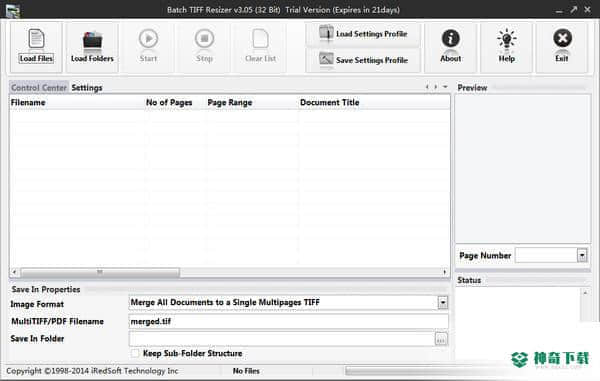Maximize the Batch TIFF Resizer window
Screen dimensions: 600x381
(x=573, y=10)
